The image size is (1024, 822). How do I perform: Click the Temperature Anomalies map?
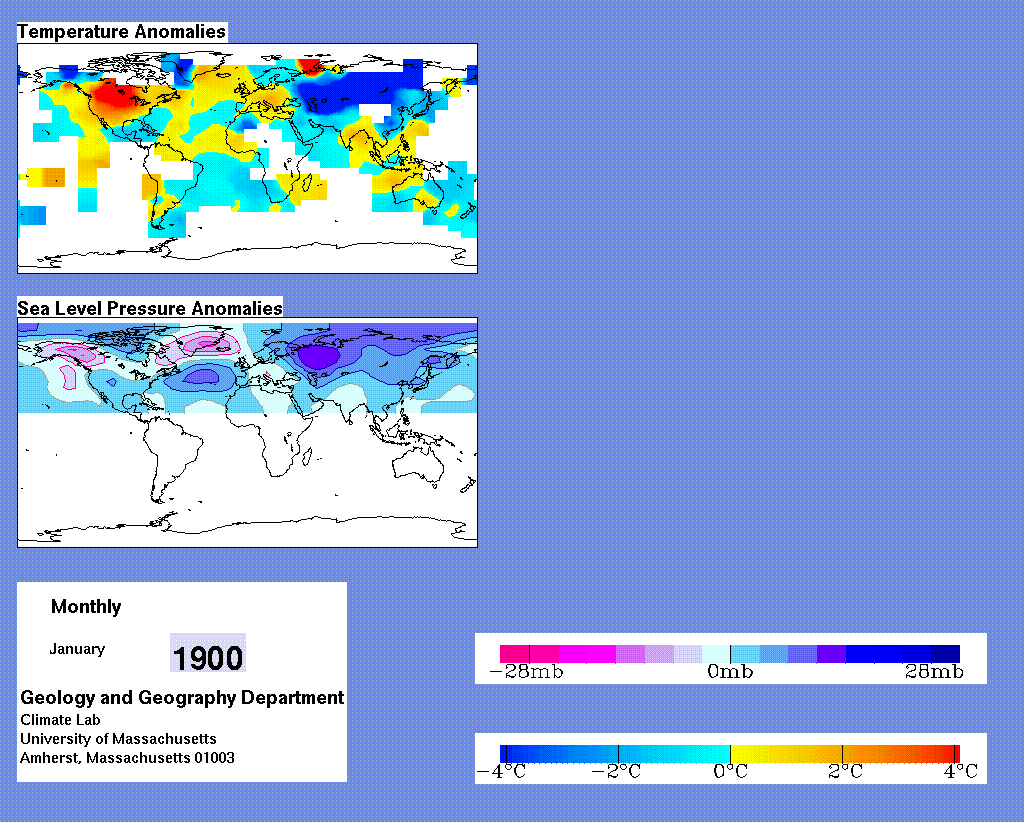248,158
